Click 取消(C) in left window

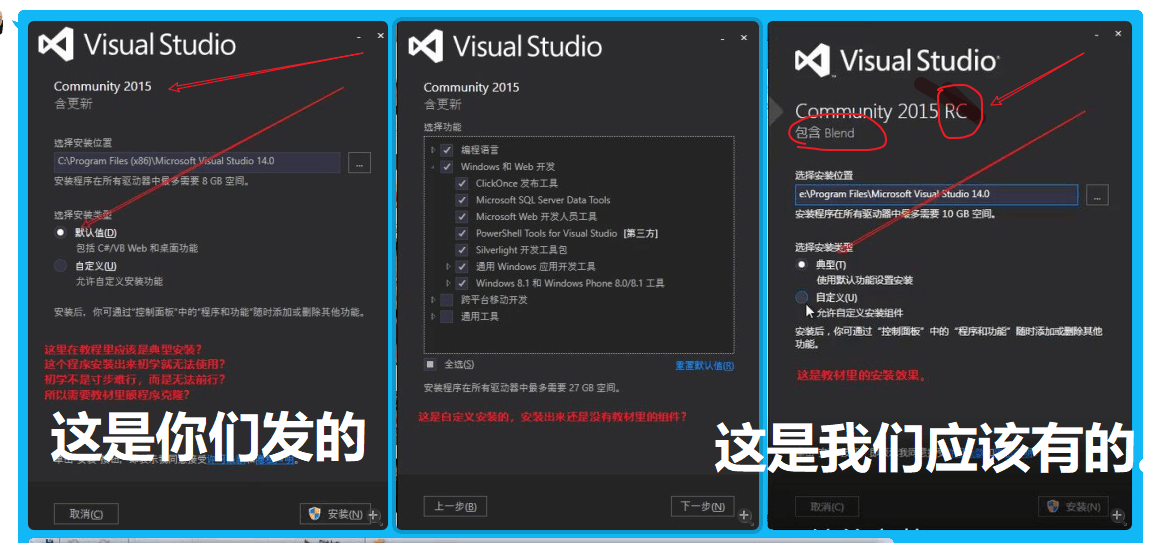point(86,514)
